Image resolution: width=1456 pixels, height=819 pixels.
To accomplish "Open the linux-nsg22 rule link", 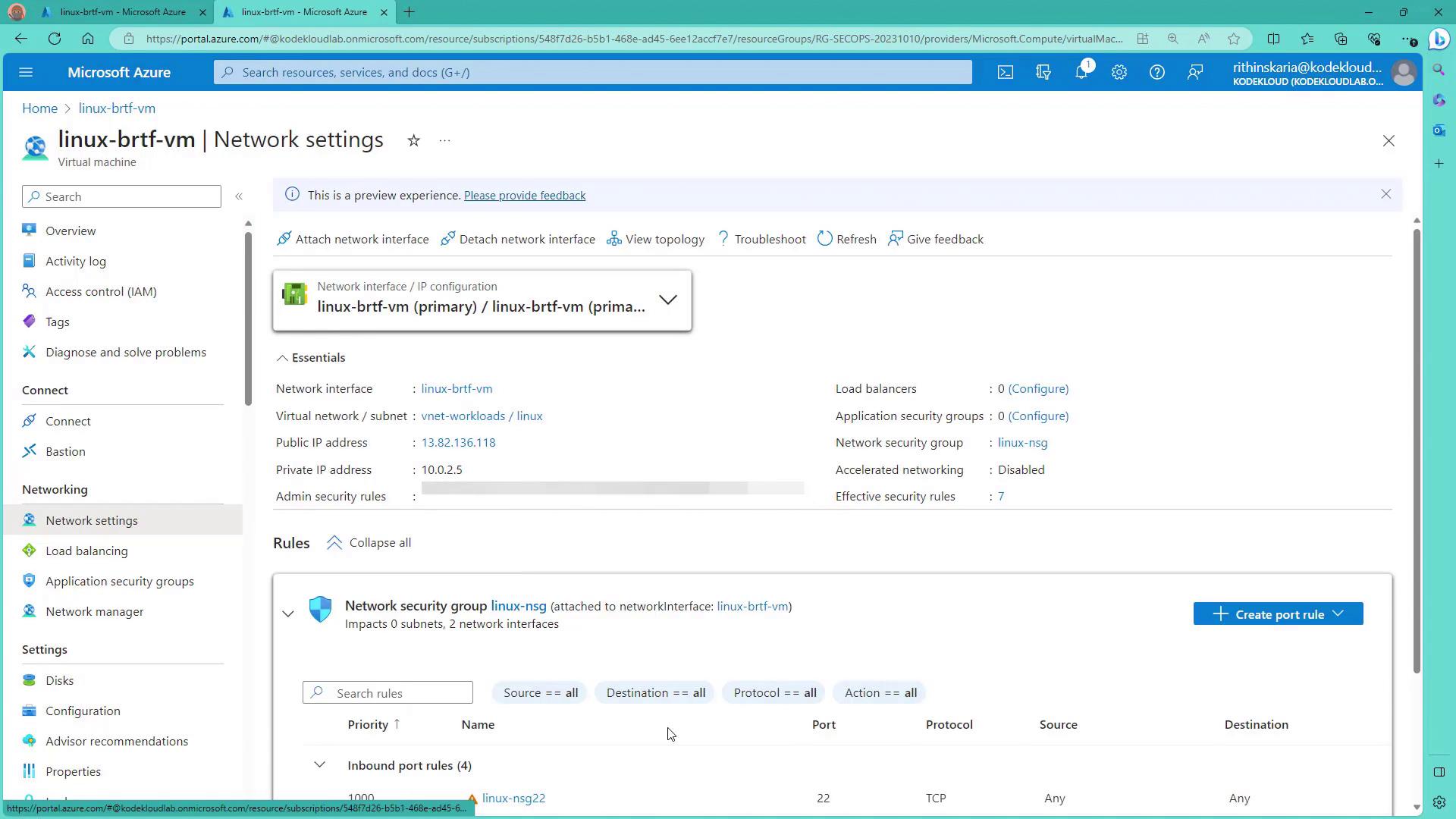I will pyautogui.click(x=513, y=798).
